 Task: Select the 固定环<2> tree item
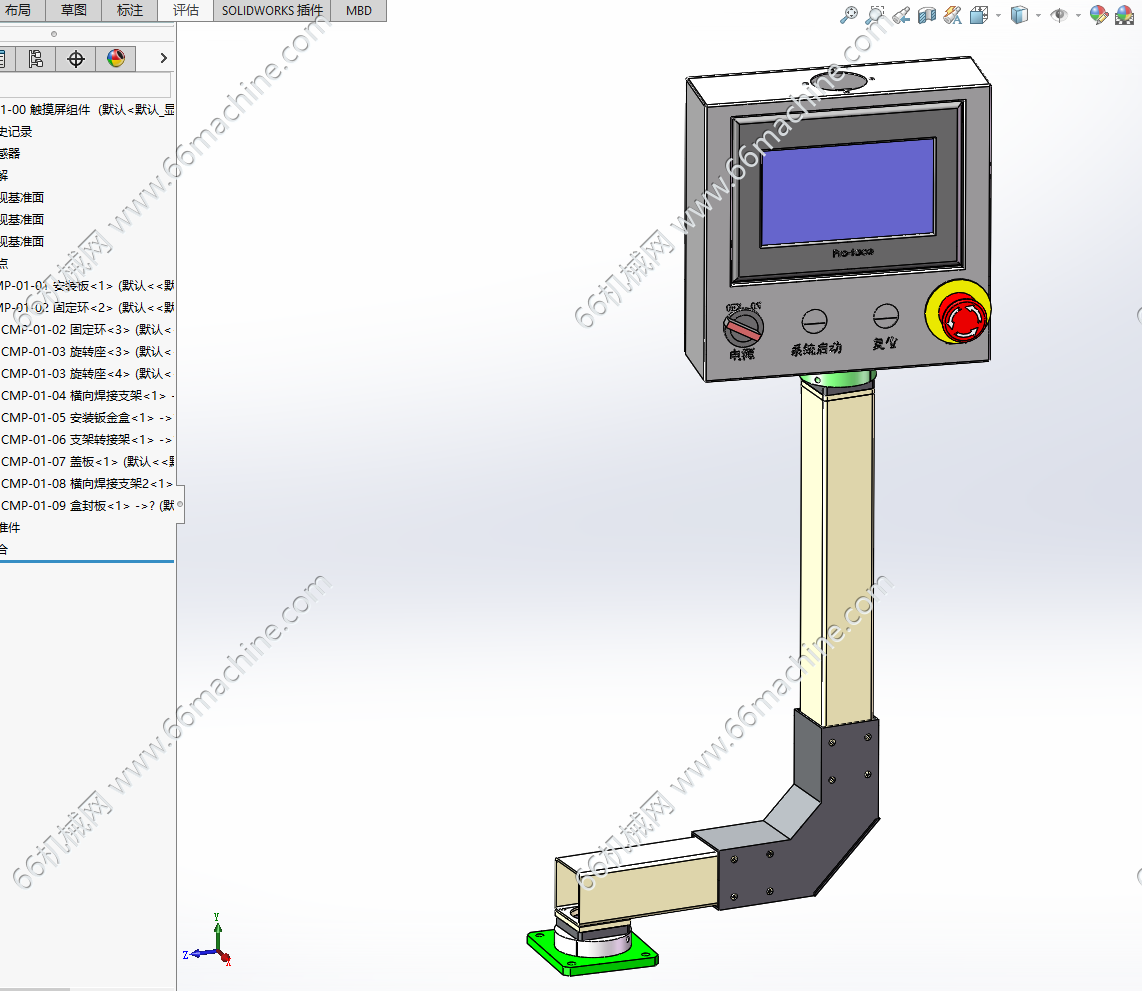pos(87,307)
